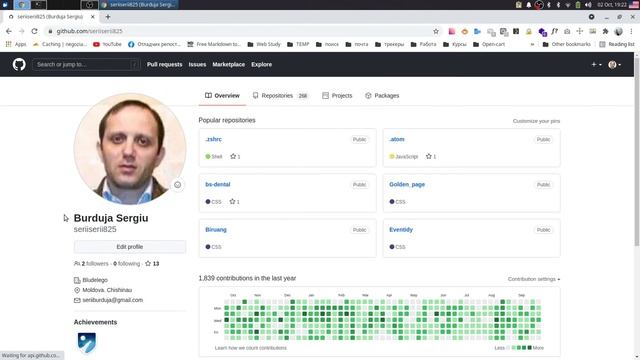Click the Chrome profile avatar icon
640x360 pixels.
pos(619,31)
